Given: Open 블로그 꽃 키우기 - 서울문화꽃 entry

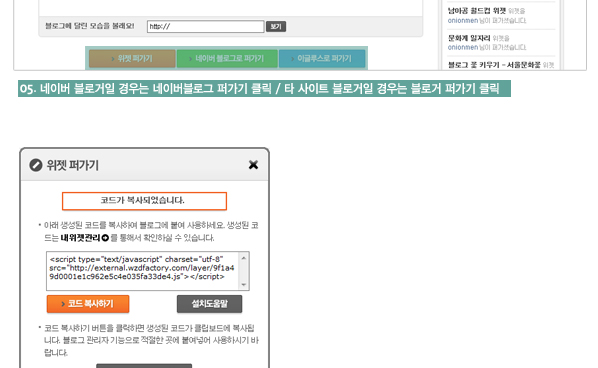Looking at the screenshot, I should (494, 65).
